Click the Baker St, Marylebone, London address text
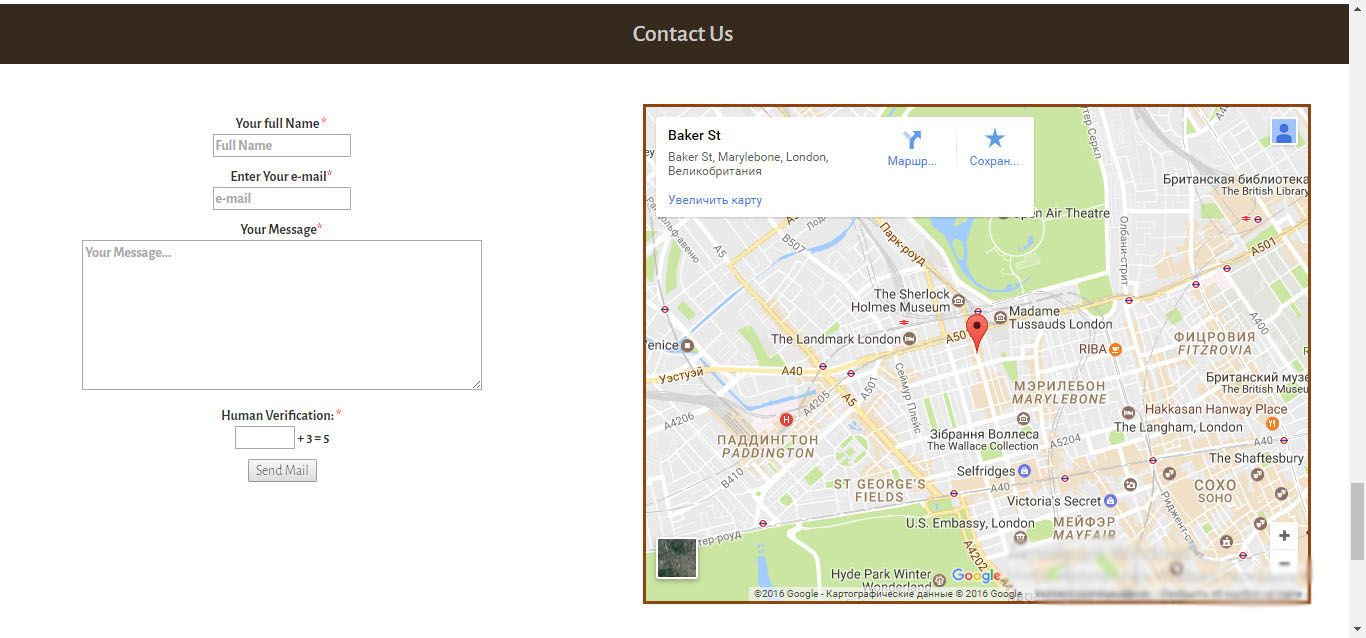Viewport: 1366px width, 638px height. [x=748, y=164]
